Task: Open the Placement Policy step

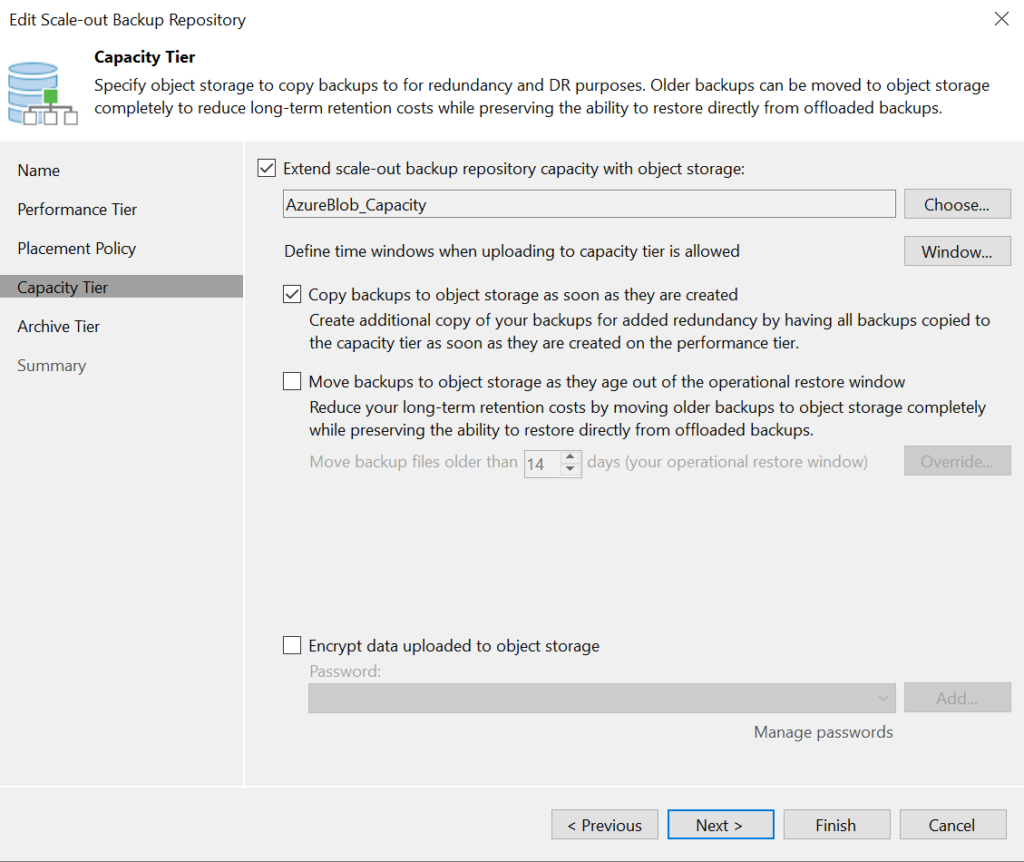Action: click(x=77, y=248)
